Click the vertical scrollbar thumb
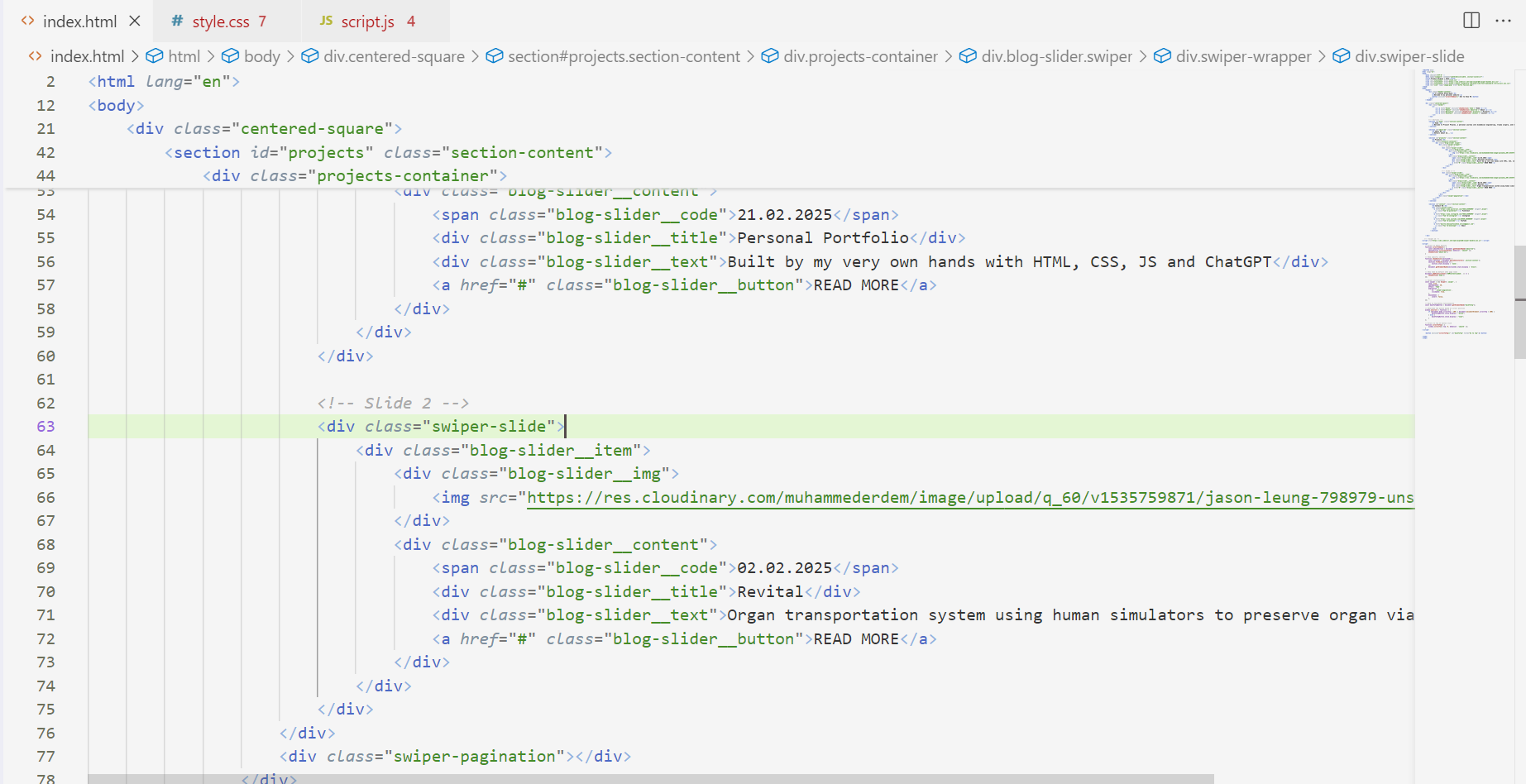Viewport: 1526px width, 784px height. point(1520,302)
